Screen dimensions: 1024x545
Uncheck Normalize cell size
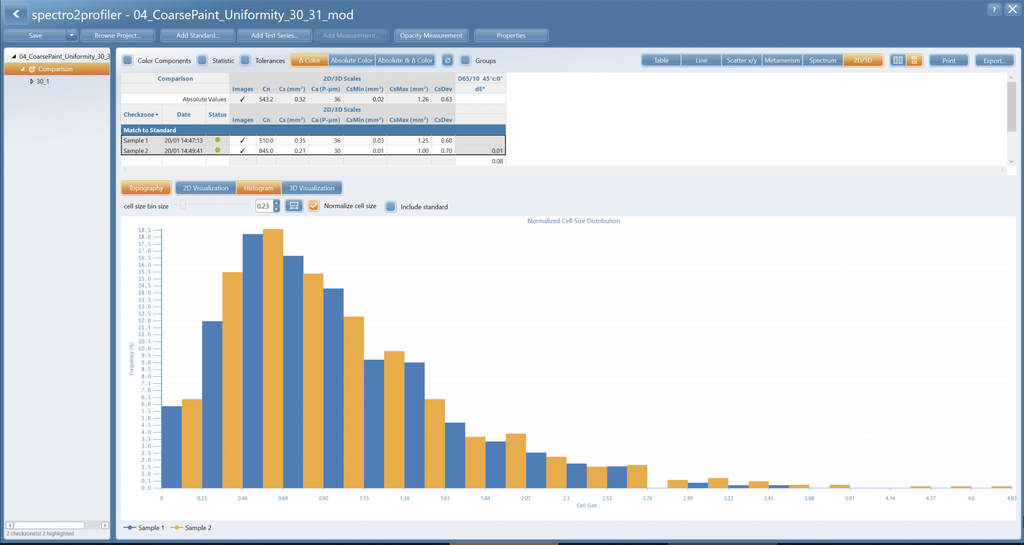pos(313,206)
